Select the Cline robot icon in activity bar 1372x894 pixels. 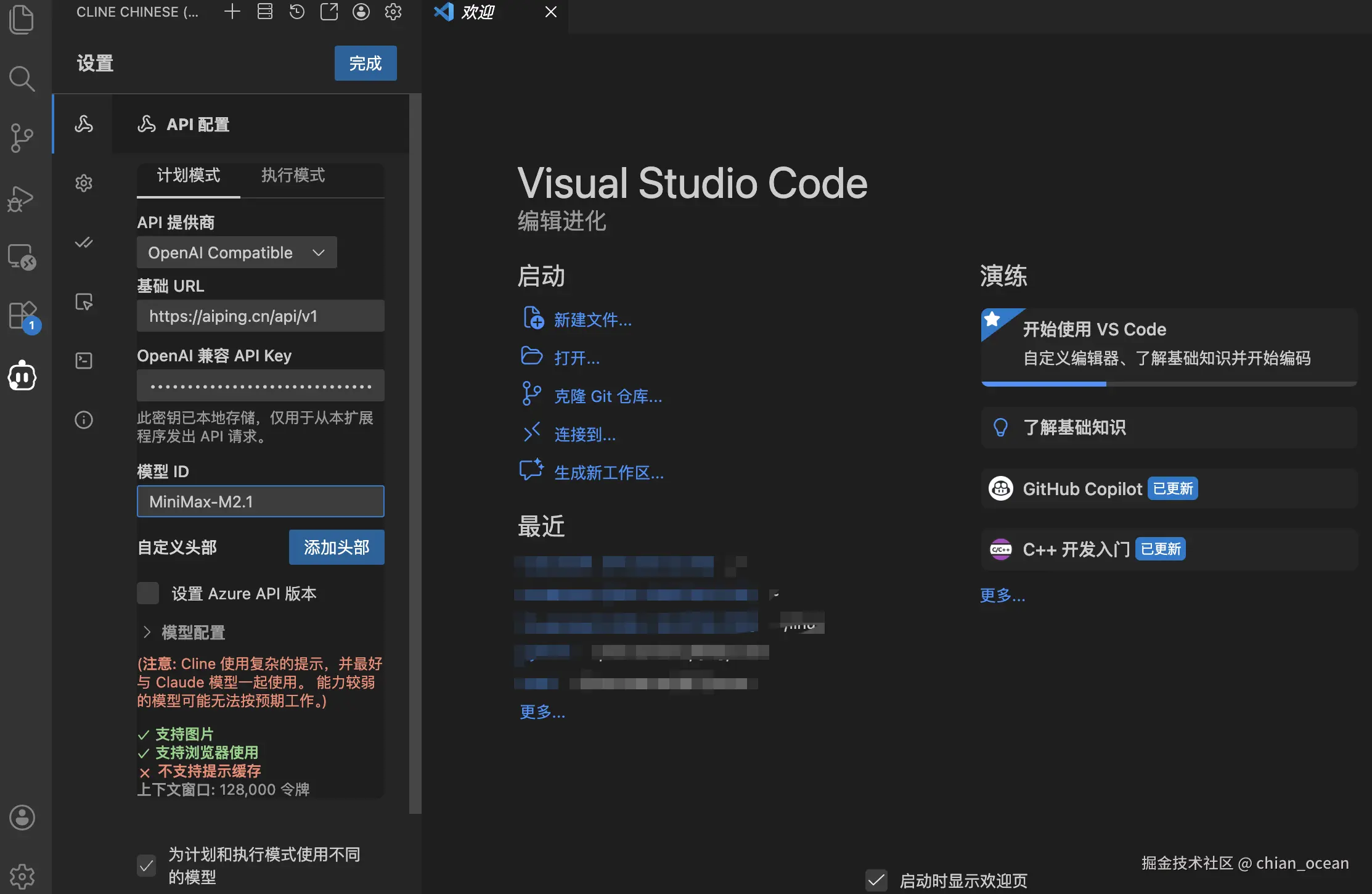pyautogui.click(x=22, y=375)
